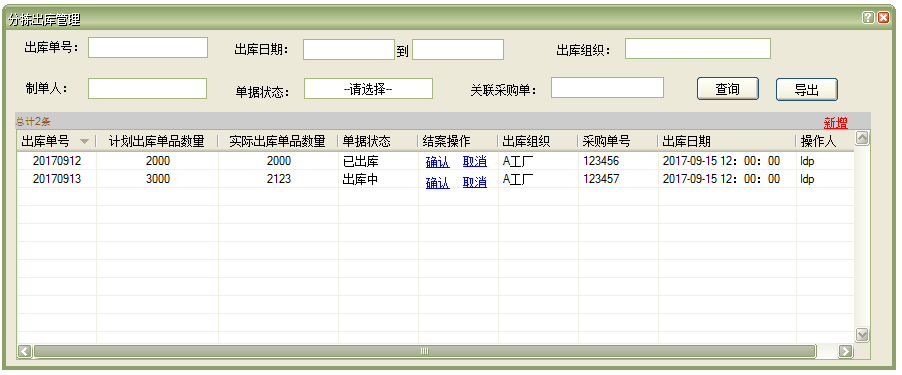
Task: Open the 单据状态 请选择 dropdown
Action: click(368, 89)
